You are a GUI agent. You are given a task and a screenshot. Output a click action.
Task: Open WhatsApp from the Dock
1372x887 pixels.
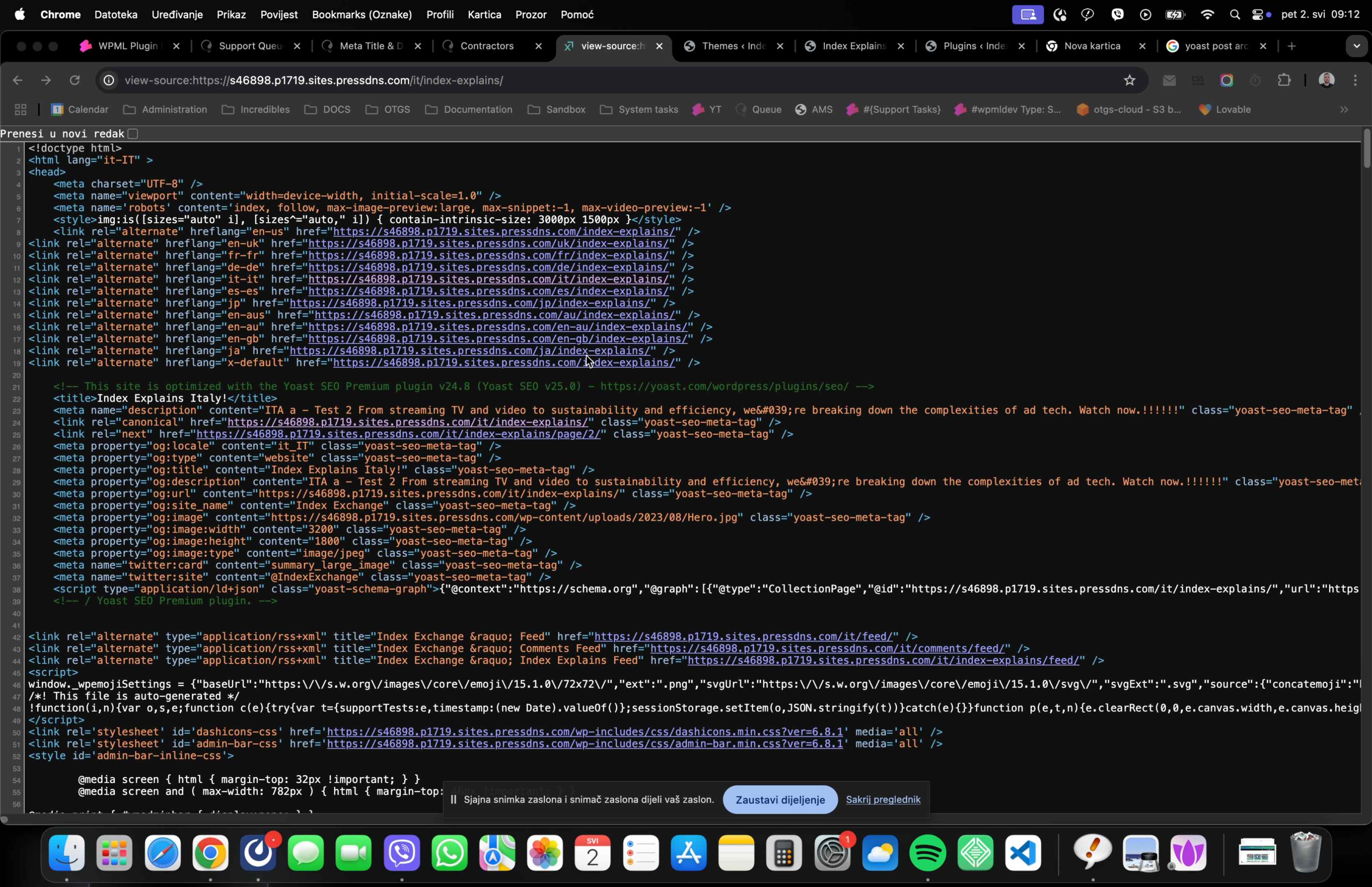[x=449, y=853]
